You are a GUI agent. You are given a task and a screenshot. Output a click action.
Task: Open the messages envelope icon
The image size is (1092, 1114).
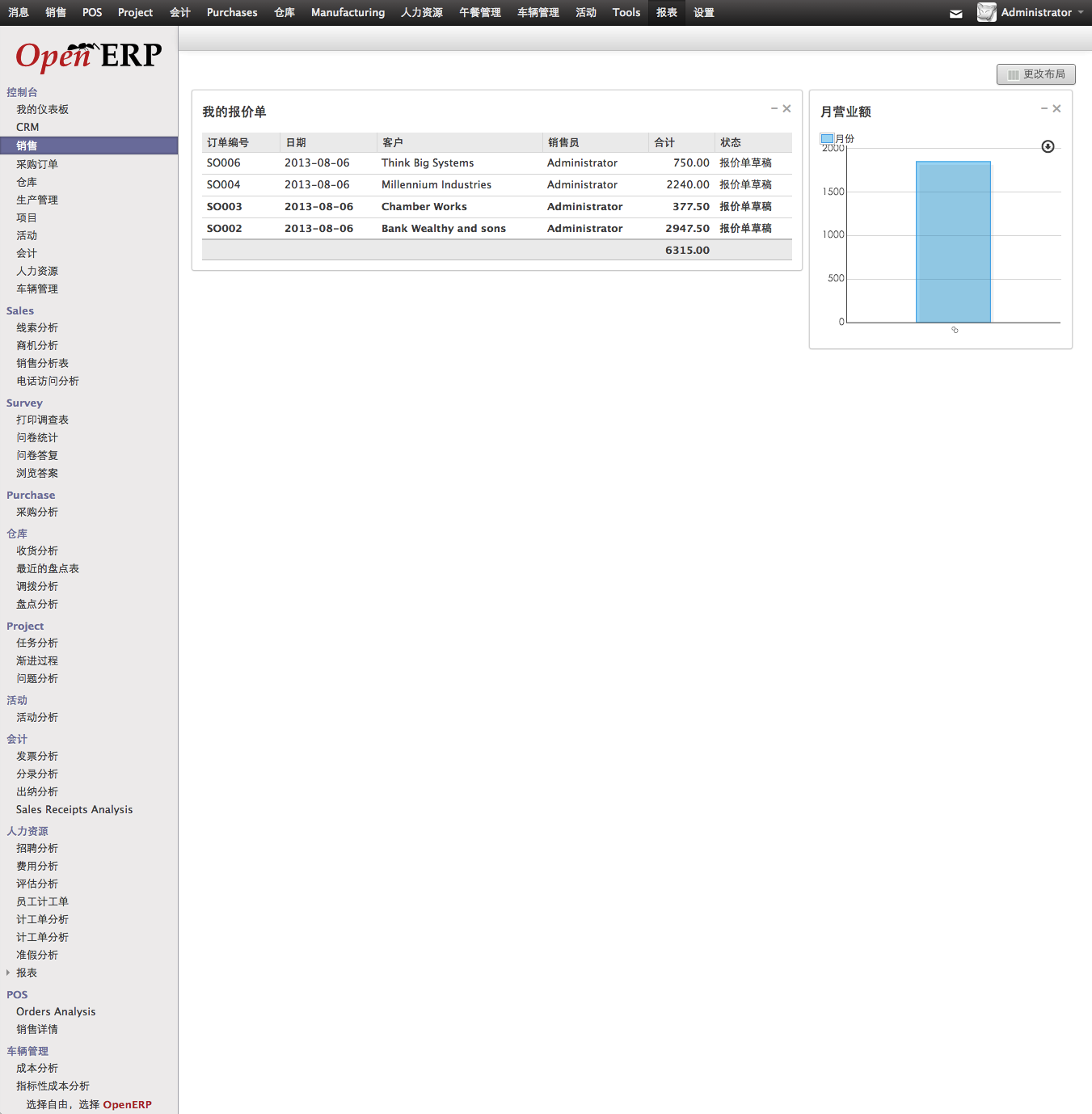[955, 14]
